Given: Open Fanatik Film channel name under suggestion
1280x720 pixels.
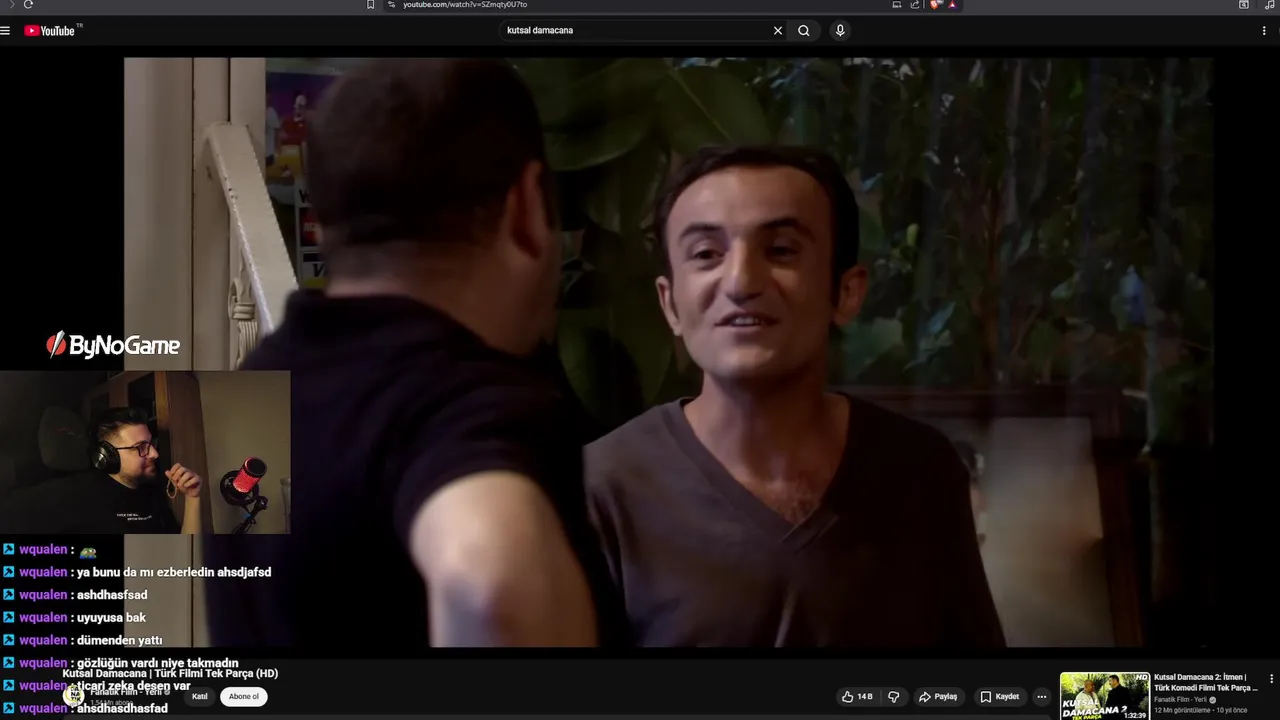Looking at the screenshot, I should point(1179,700).
